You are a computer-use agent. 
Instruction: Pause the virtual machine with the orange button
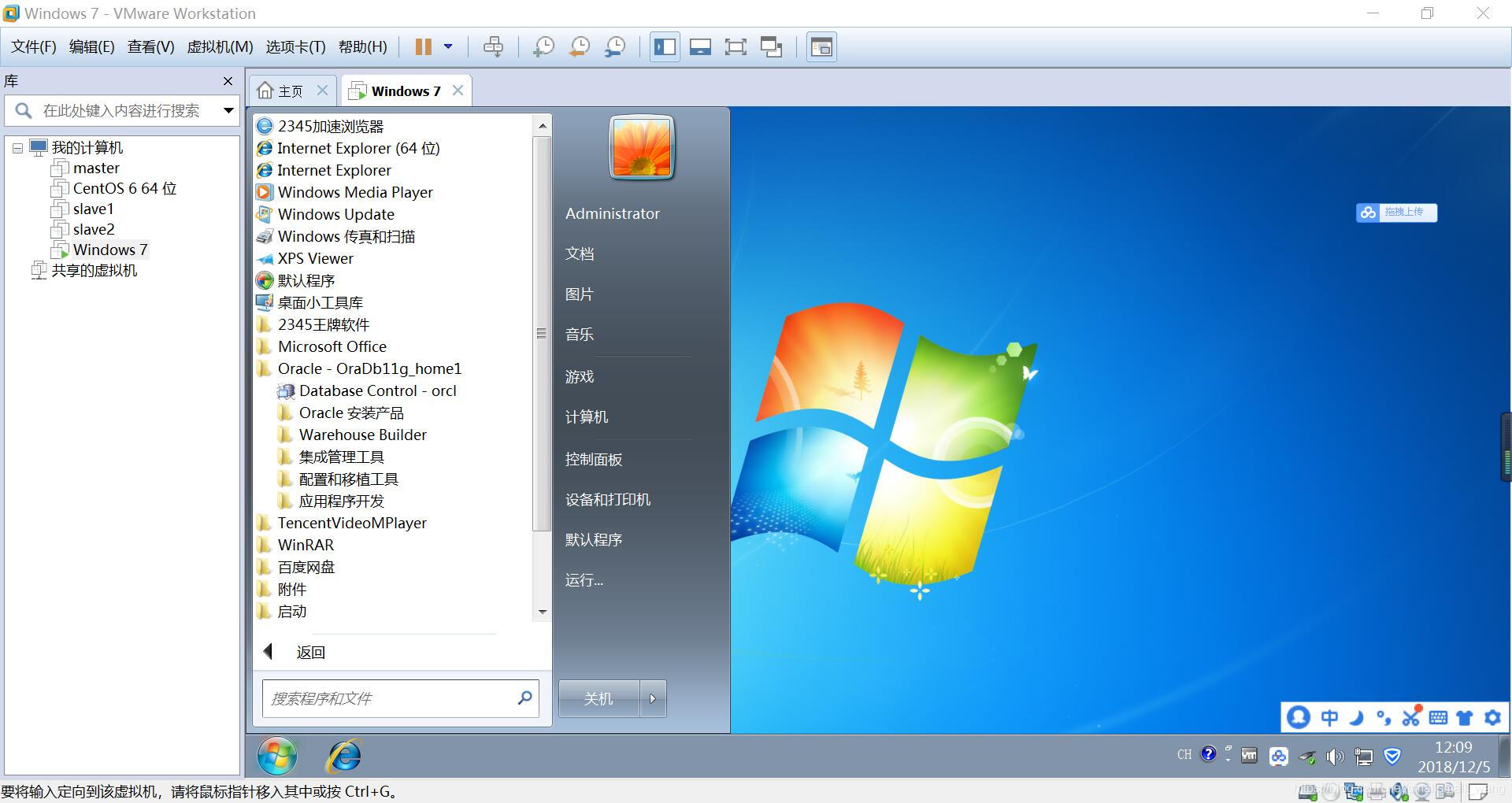click(x=424, y=47)
